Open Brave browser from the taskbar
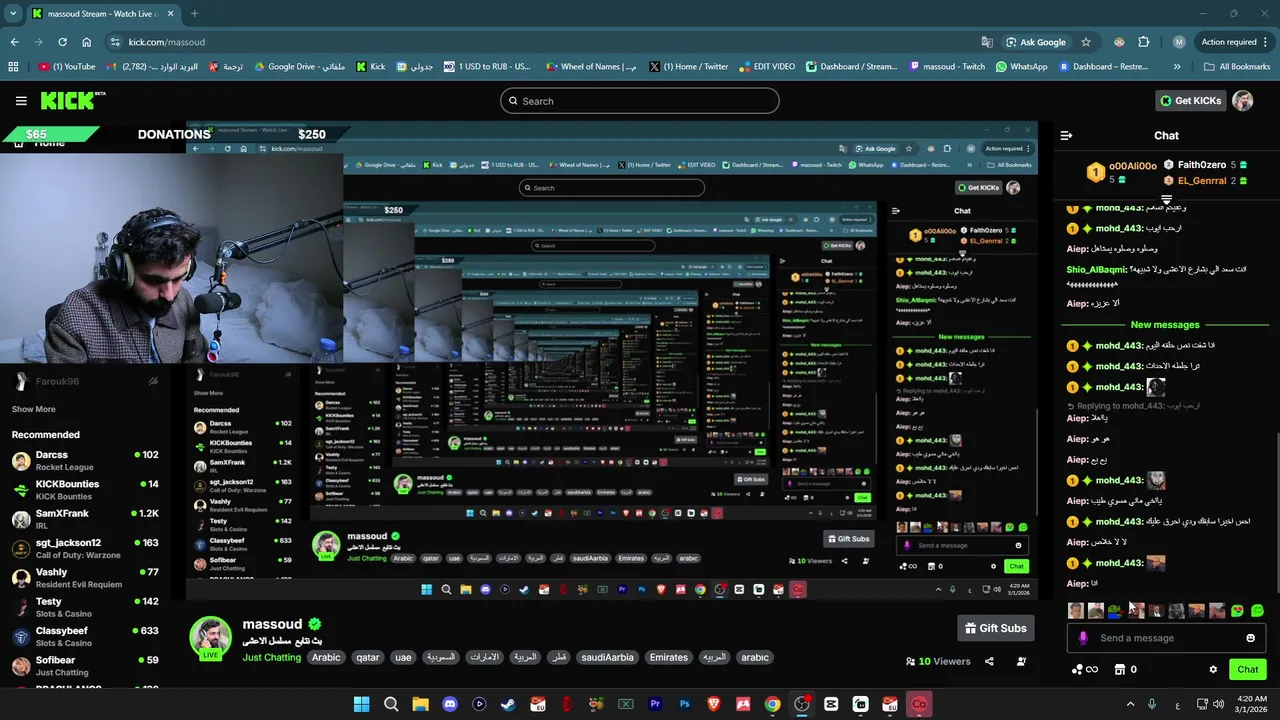 tap(714, 704)
